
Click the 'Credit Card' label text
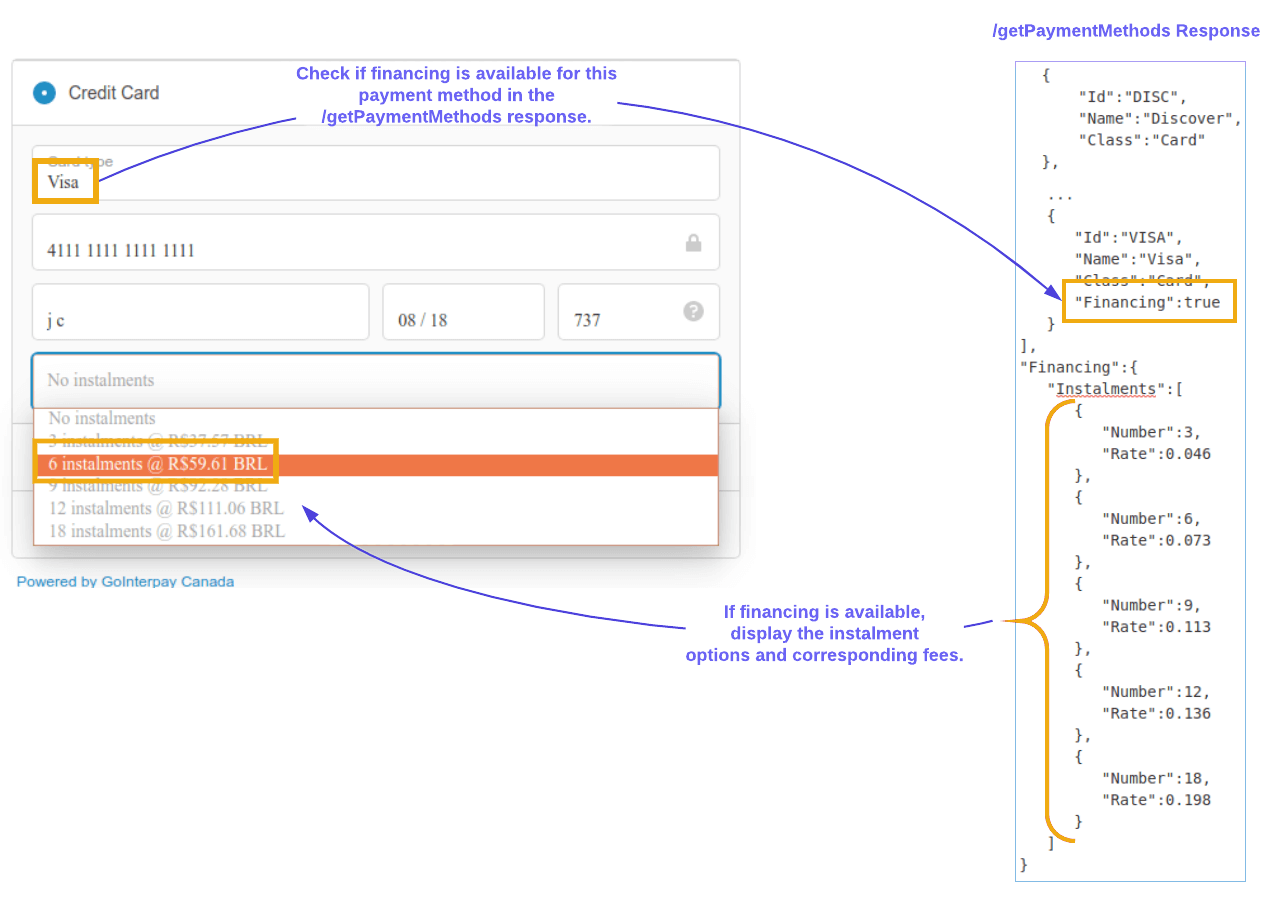(x=114, y=93)
